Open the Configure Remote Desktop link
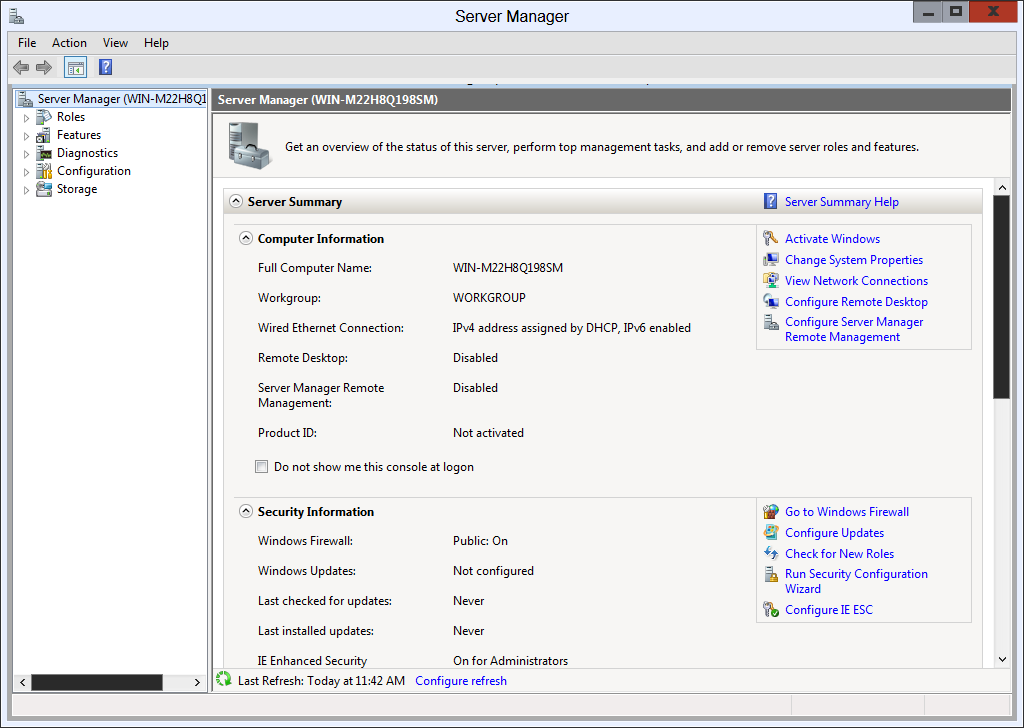This screenshot has width=1024, height=728. pyautogui.click(x=856, y=302)
